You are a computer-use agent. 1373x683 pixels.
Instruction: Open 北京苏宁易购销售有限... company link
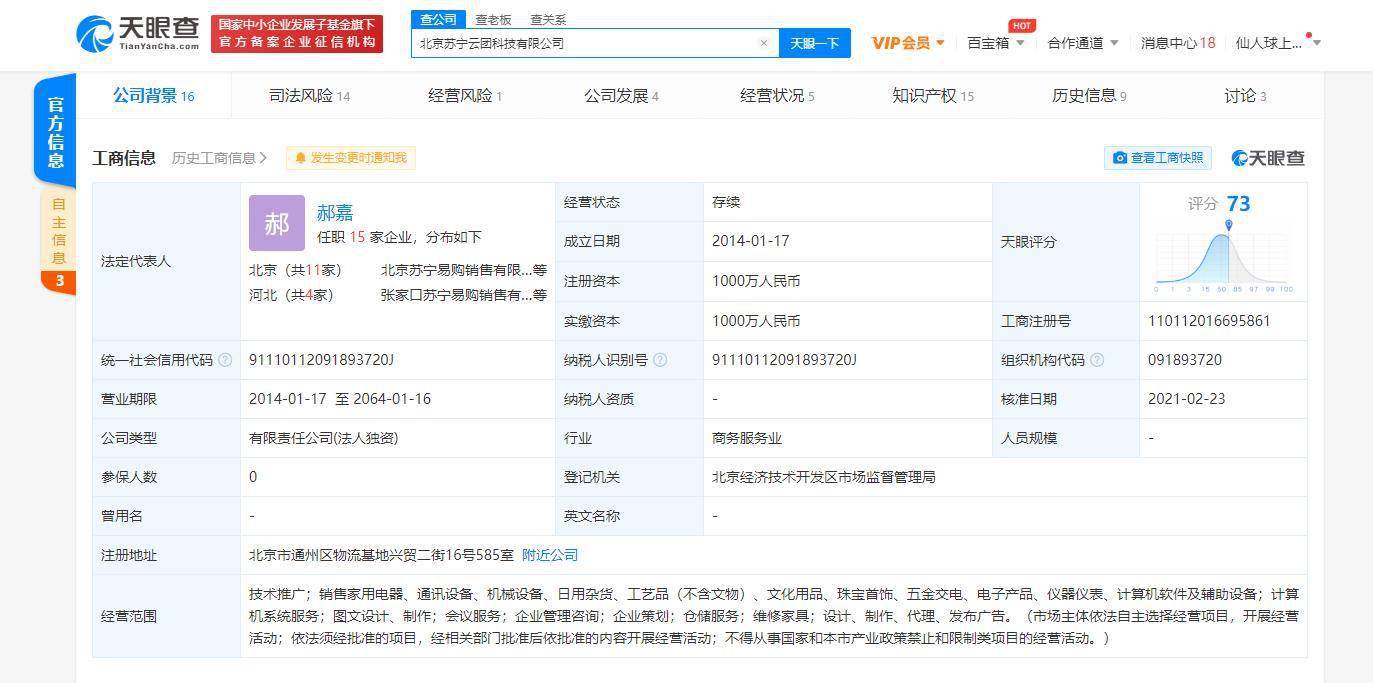click(x=464, y=270)
